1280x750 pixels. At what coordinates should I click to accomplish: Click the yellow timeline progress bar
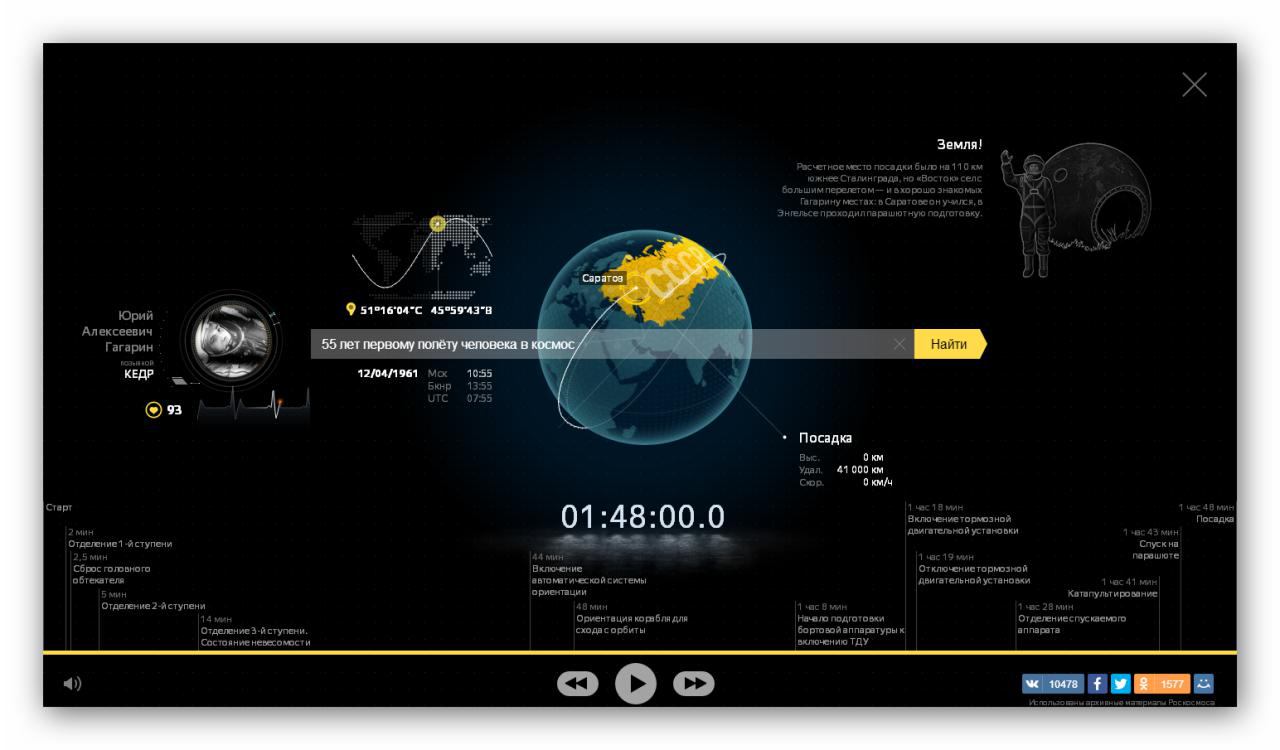[640, 652]
